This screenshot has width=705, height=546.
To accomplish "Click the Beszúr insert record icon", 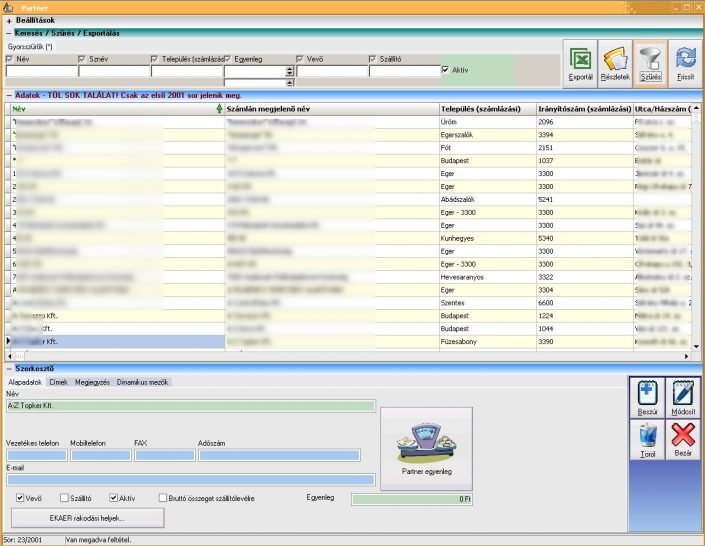I will pyautogui.click(x=647, y=397).
